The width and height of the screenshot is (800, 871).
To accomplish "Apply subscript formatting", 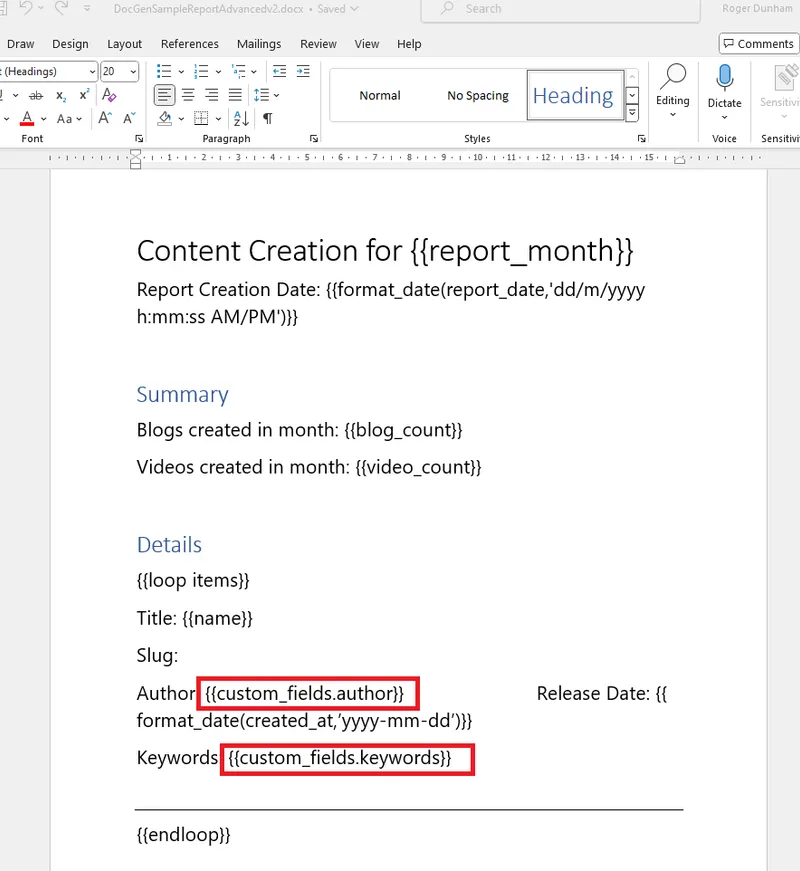I will pyautogui.click(x=61, y=95).
